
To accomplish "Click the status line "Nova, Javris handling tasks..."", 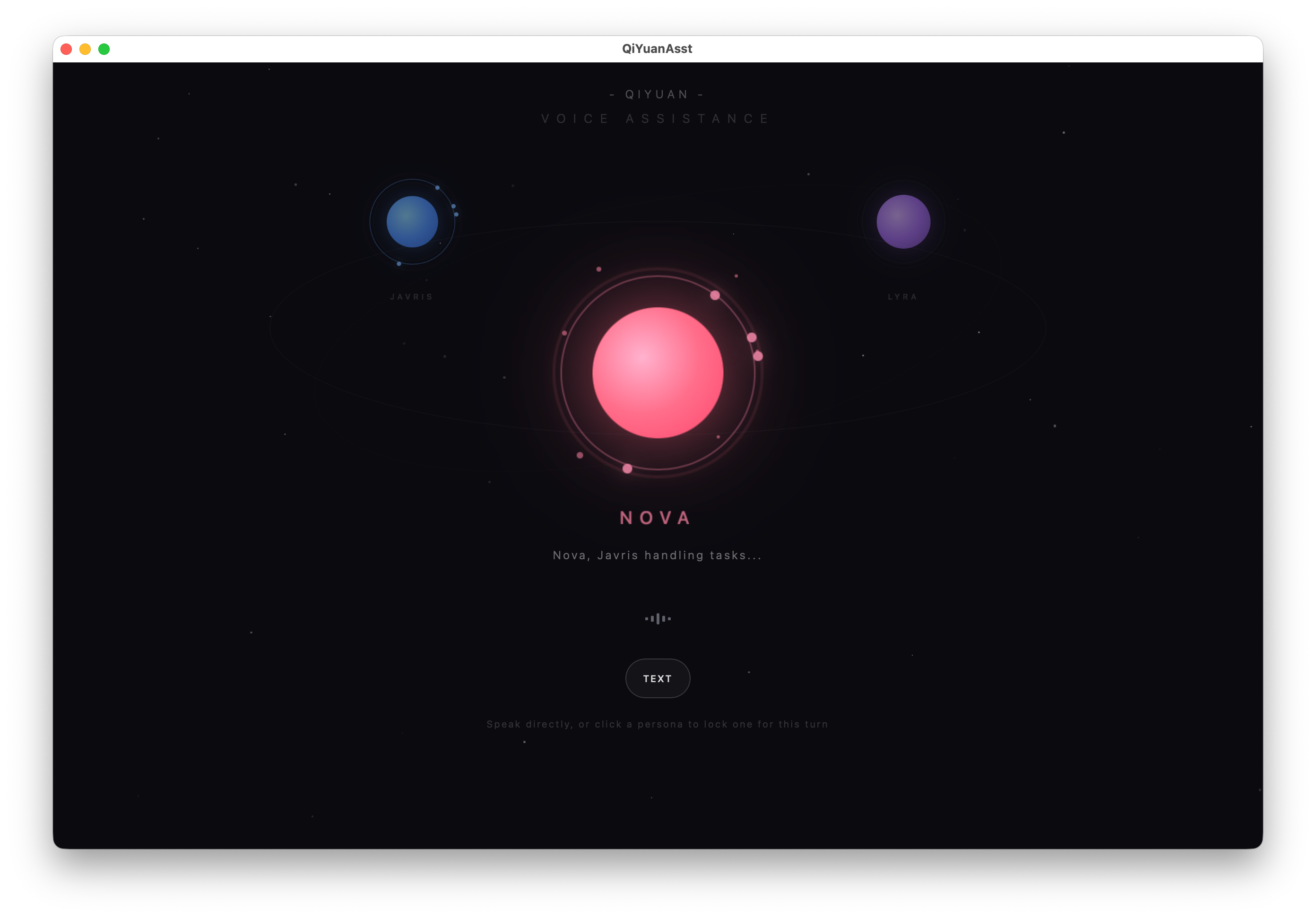I will (658, 555).
